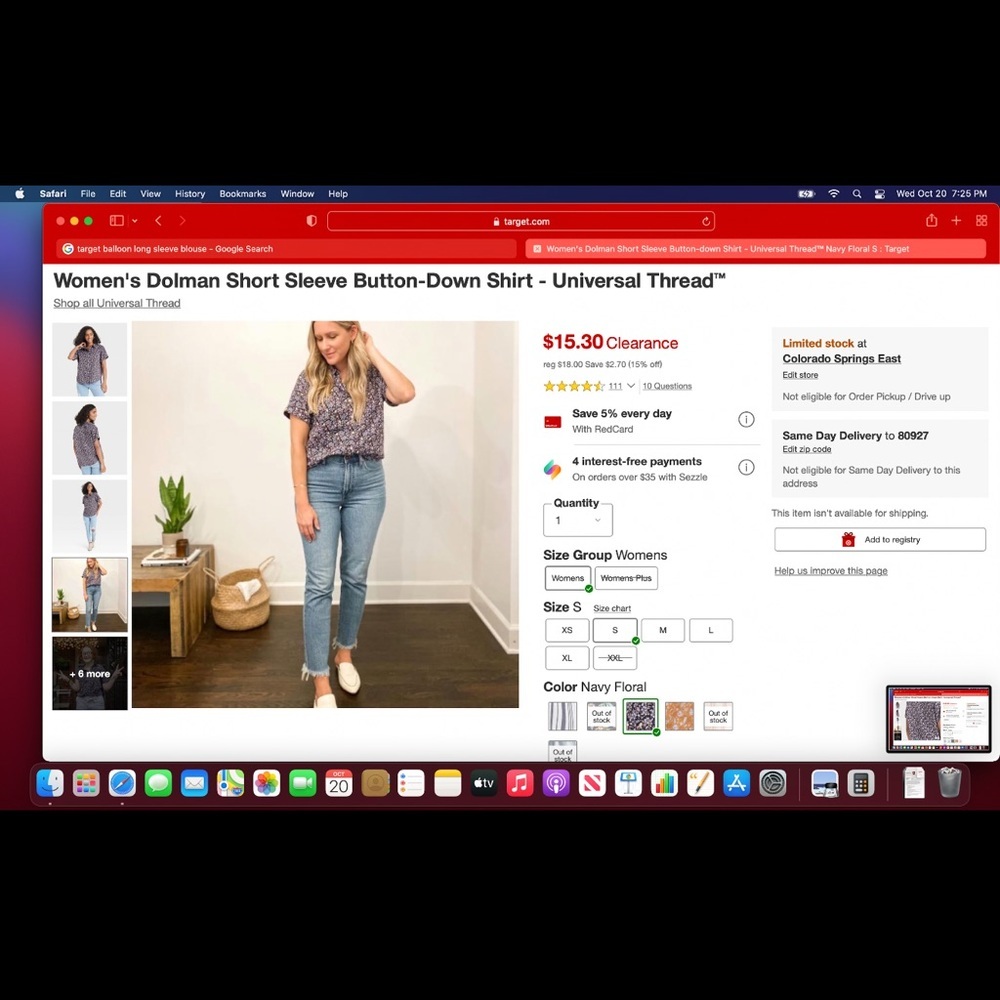Open App Store in the dock
The height and width of the screenshot is (1000, 1000).
(737, 783)
